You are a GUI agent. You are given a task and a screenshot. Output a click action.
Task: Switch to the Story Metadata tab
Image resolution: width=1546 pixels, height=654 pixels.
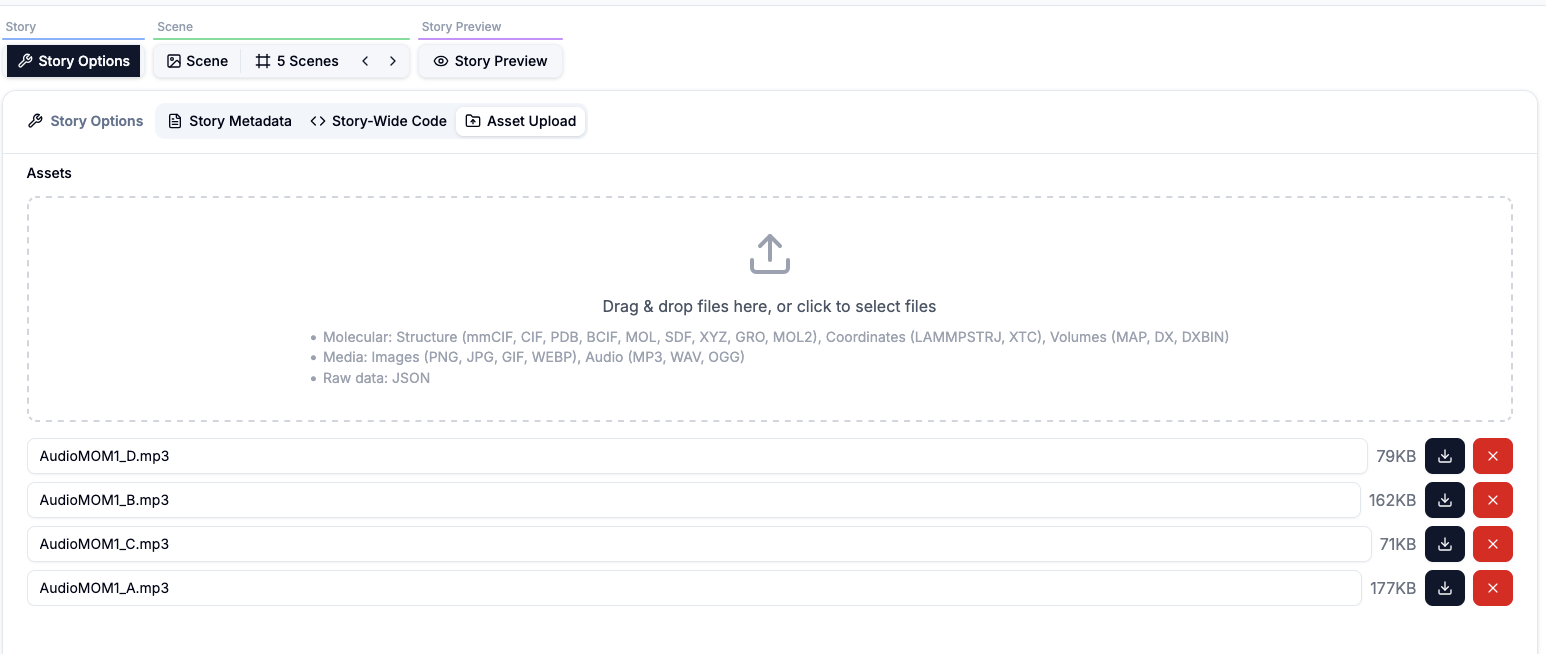click(x=230, y=121)
